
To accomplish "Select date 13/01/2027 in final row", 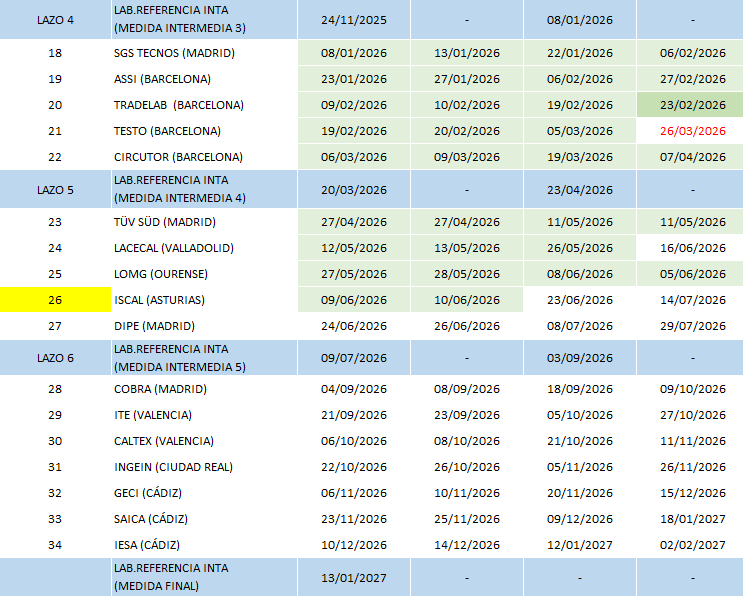I will tap(353, 578).
